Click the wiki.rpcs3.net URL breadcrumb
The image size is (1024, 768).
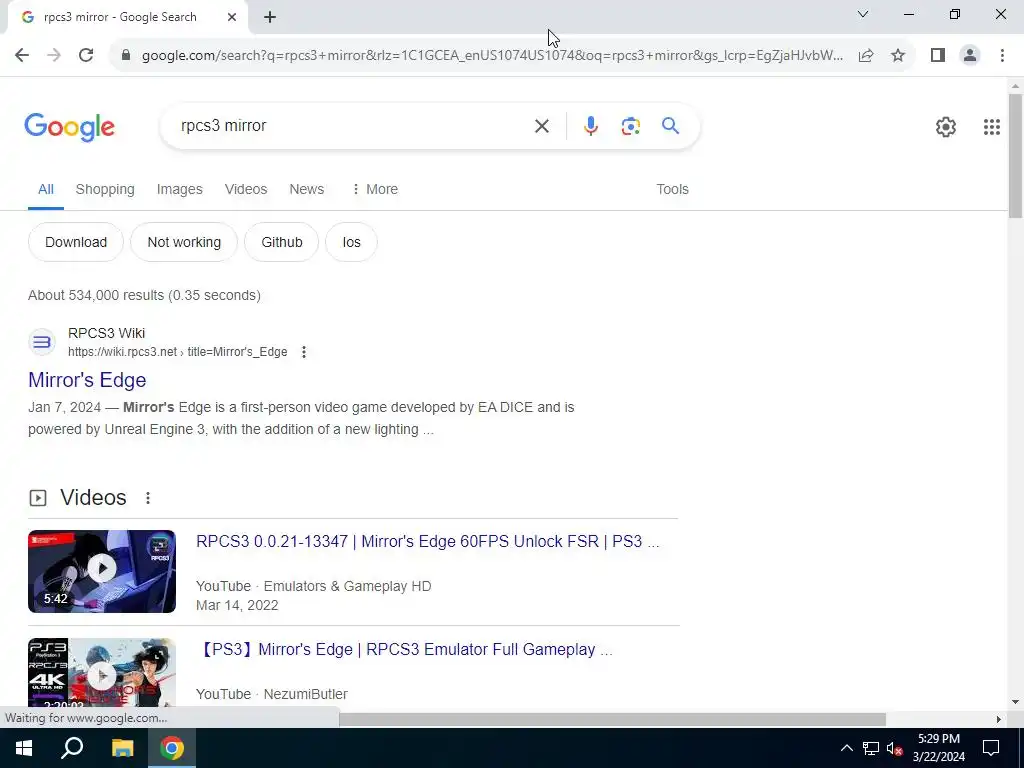click(178, 352)
